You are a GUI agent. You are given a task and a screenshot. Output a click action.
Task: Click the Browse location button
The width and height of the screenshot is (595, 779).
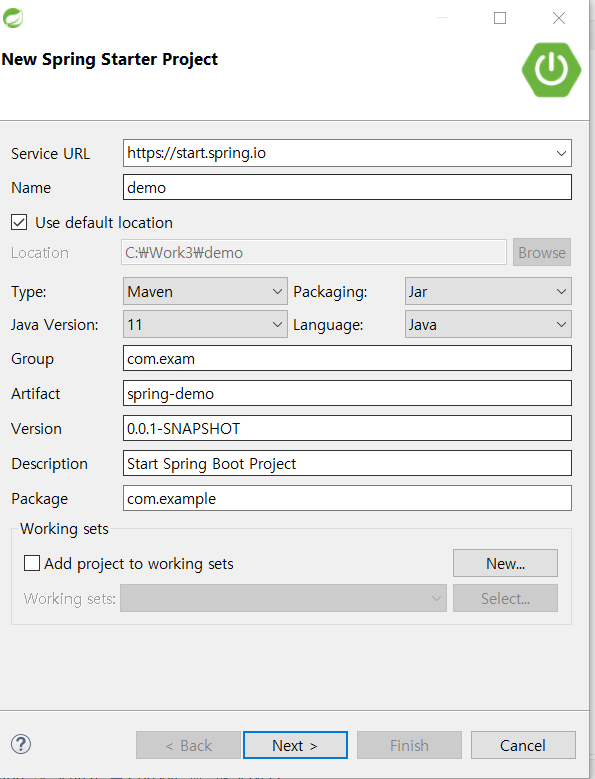(542, 252)
